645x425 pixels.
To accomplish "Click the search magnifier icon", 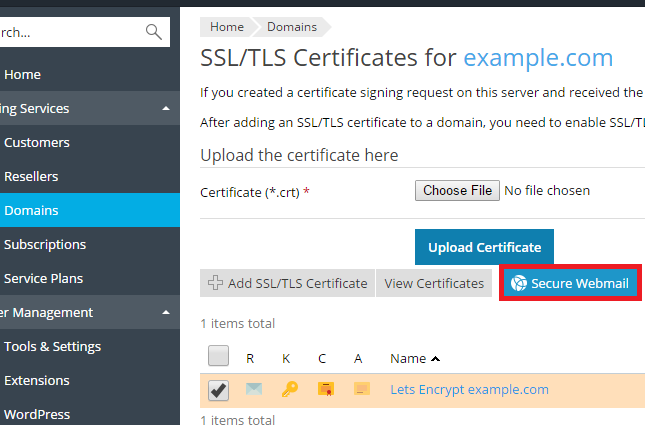I will [x=153, y=32].
